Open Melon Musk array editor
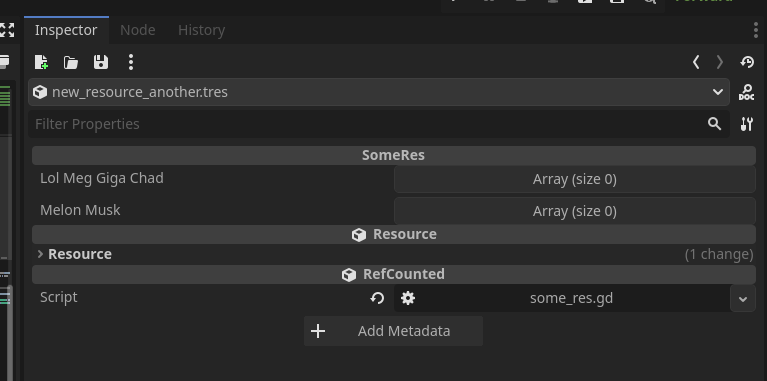Screen dimensions: 767x381 coord(575,211)
